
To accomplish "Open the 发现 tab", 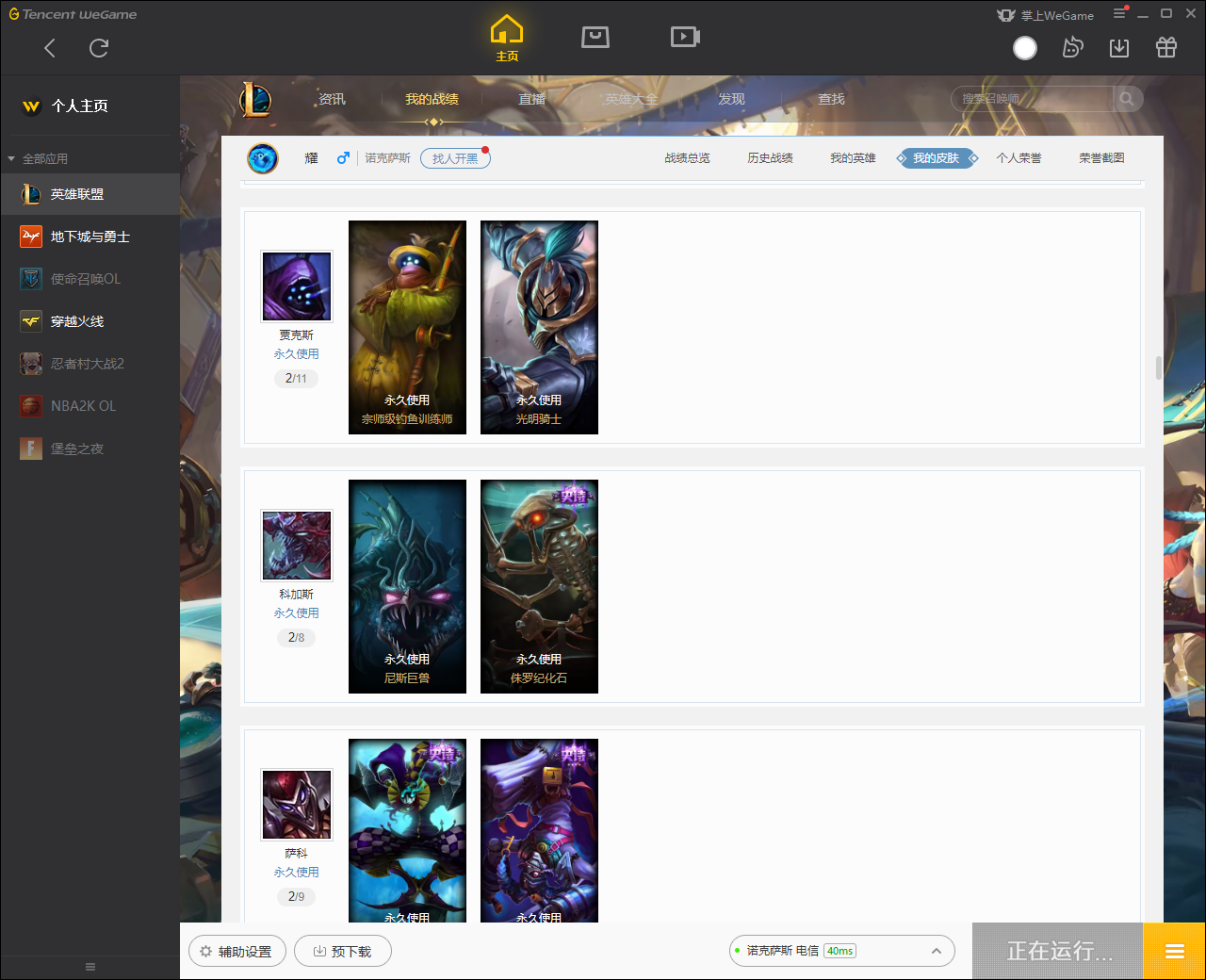I will tap(731, 99).
